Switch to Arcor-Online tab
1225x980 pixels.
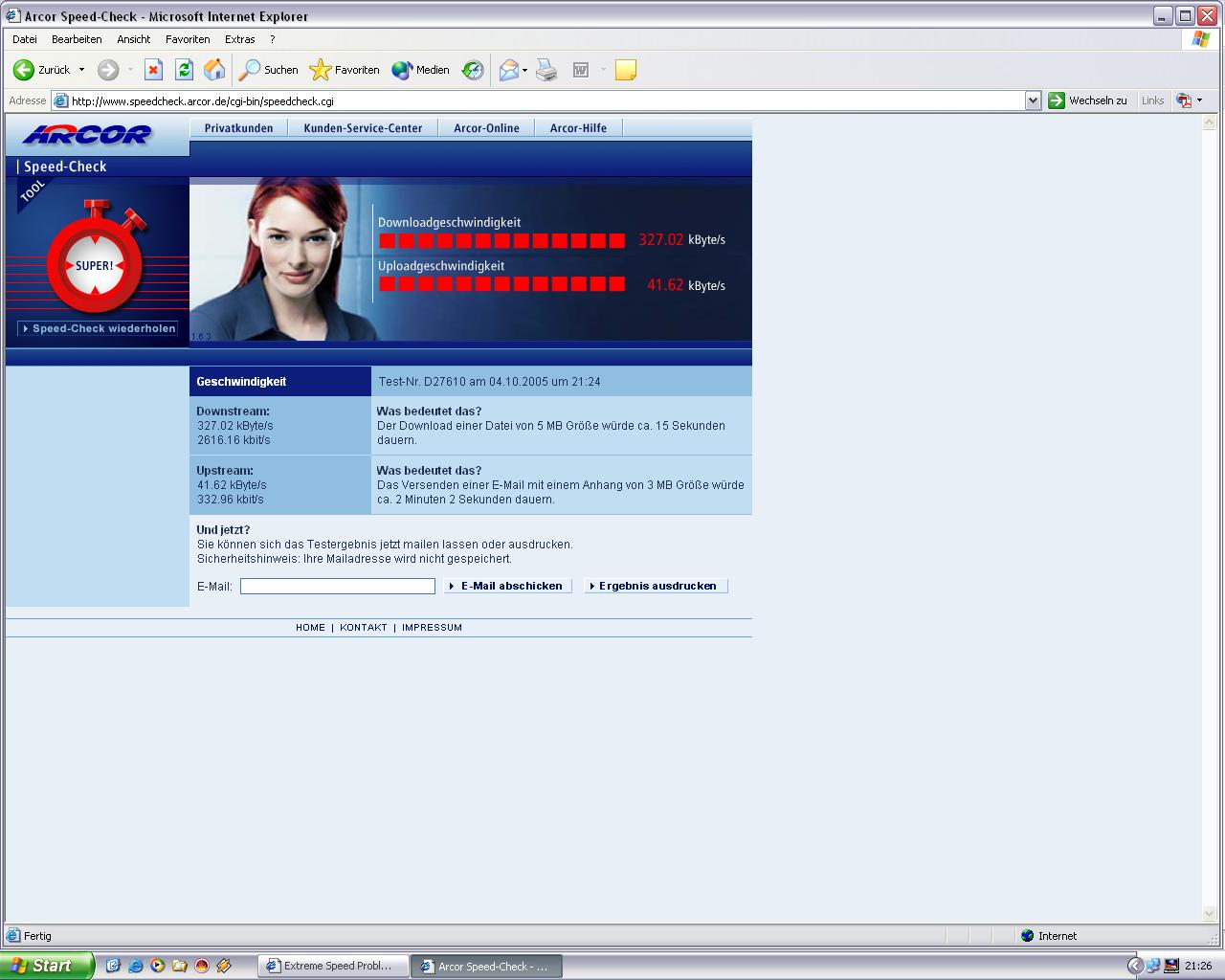tap(486, 128)
